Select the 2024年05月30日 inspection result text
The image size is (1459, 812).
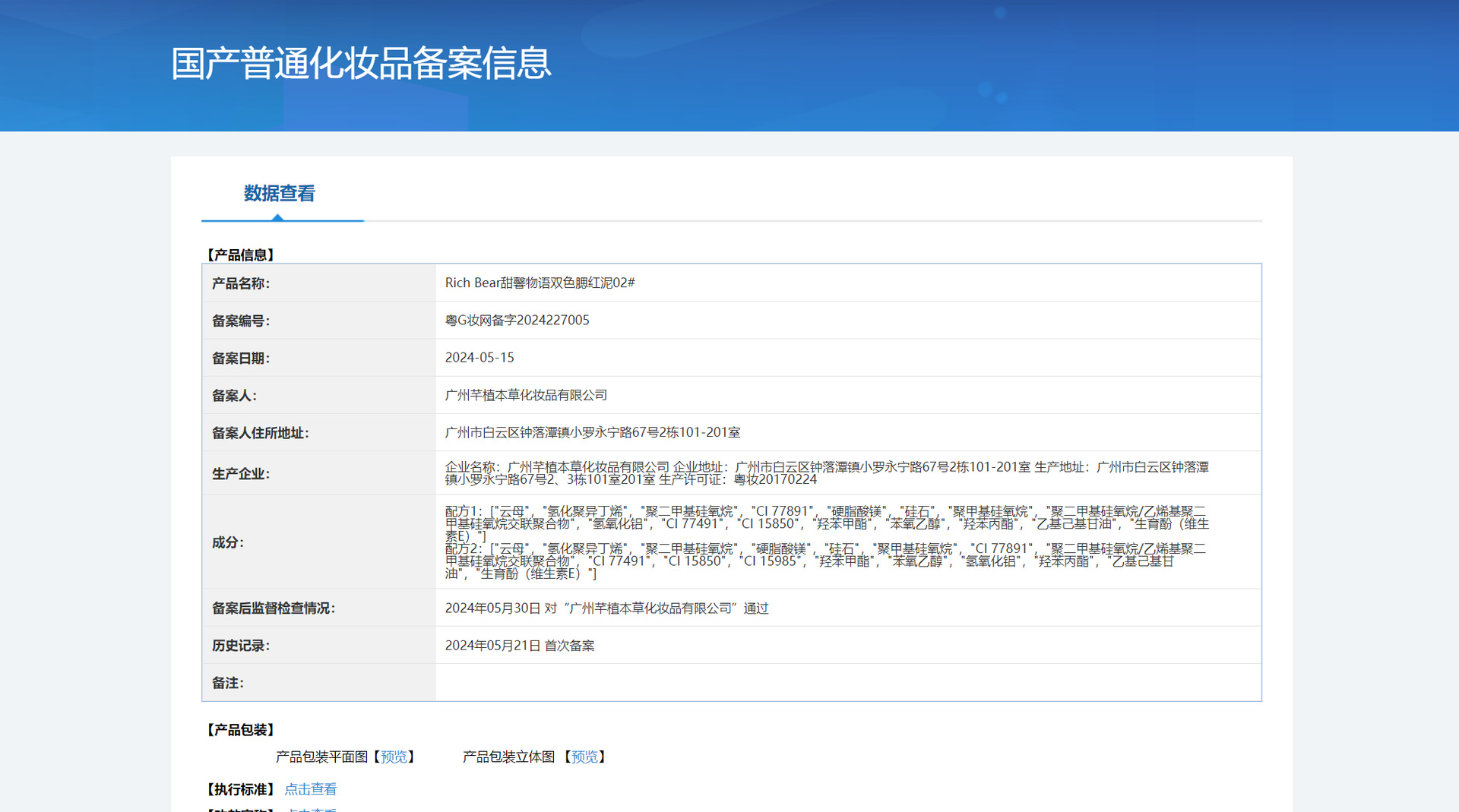(606, 608)
